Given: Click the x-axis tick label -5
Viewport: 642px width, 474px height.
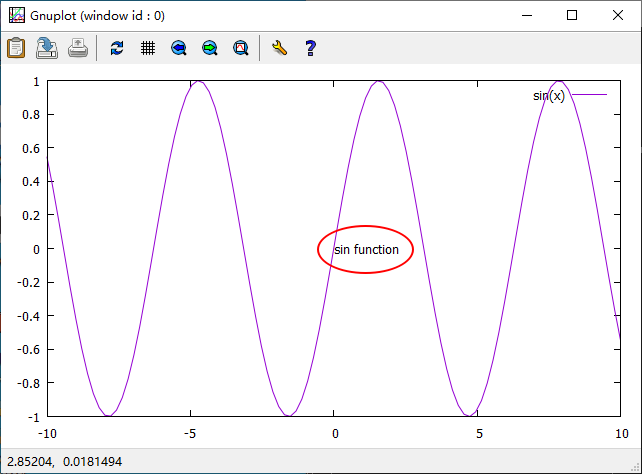Looking at the screenshot, I should click(x=190, y=433).
